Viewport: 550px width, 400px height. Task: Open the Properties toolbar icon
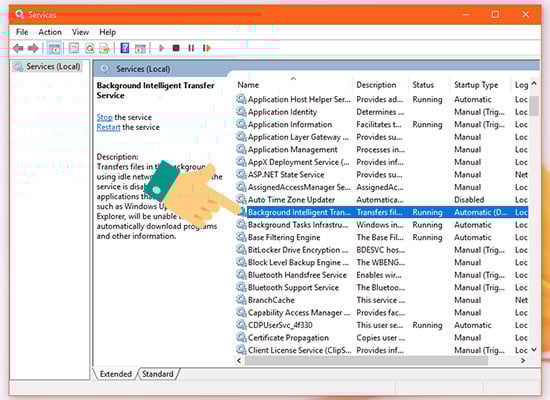point(74,48)
